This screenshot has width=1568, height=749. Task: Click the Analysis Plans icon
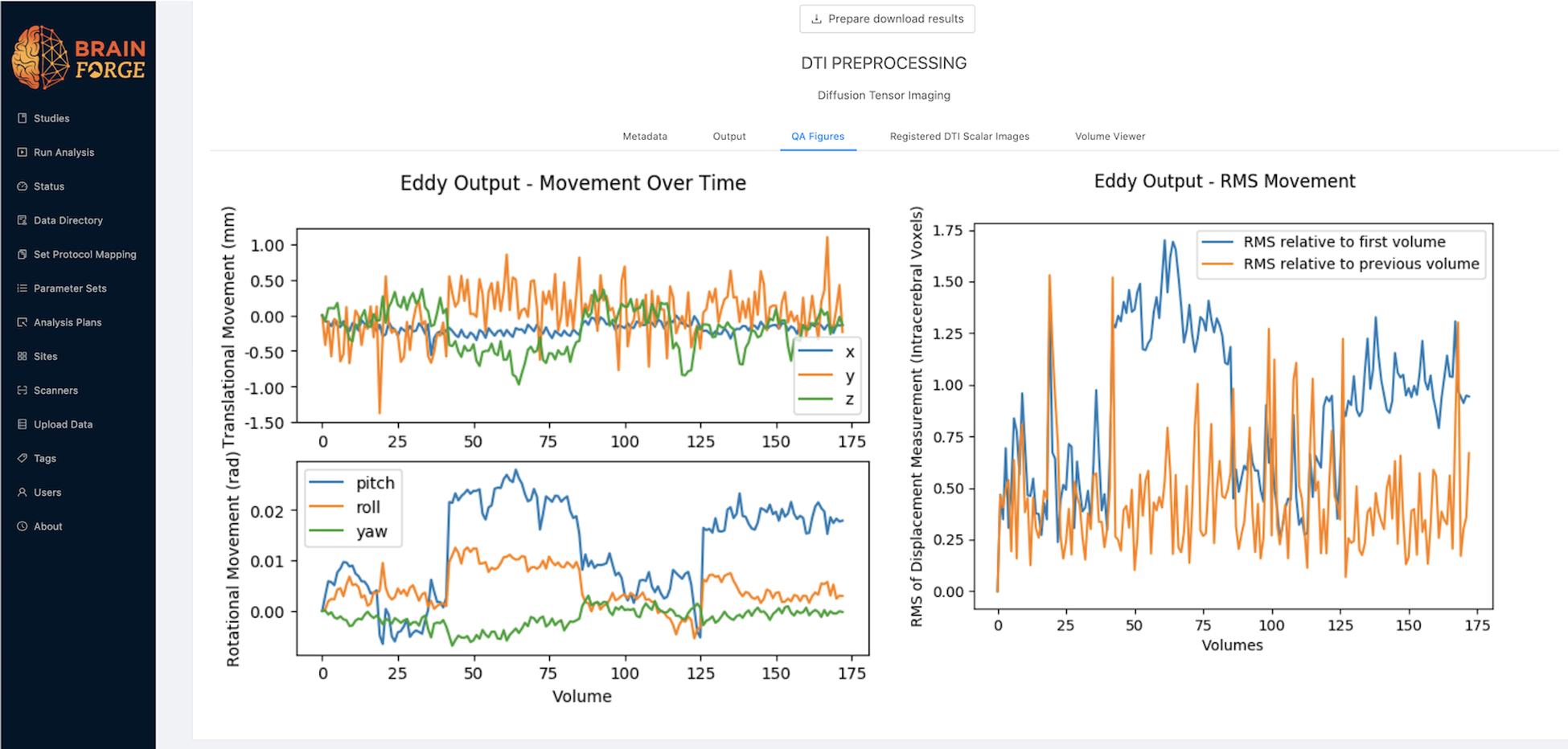[x=23, y=322]
